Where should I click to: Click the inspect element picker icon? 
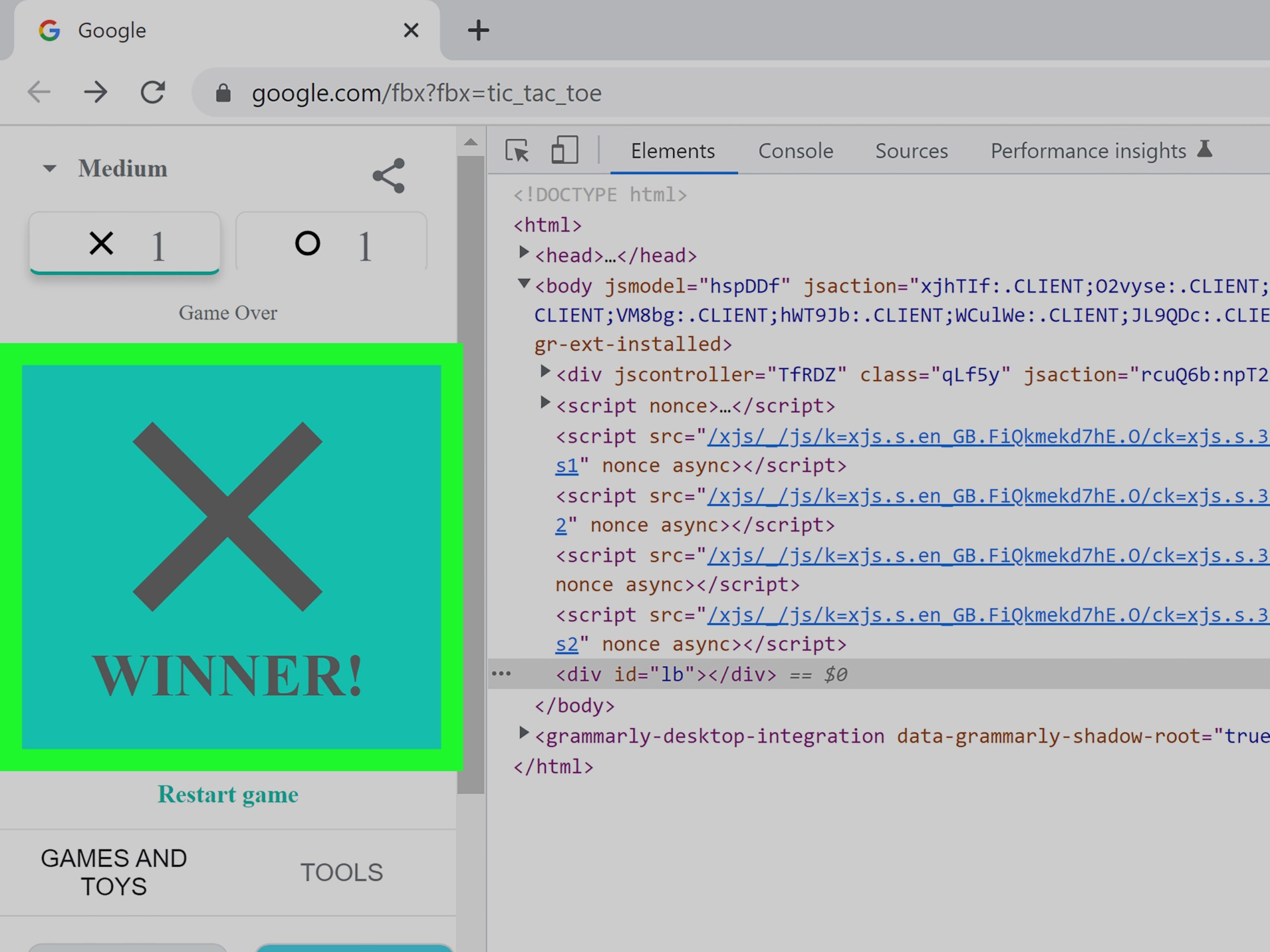click(x=517, y=151)
